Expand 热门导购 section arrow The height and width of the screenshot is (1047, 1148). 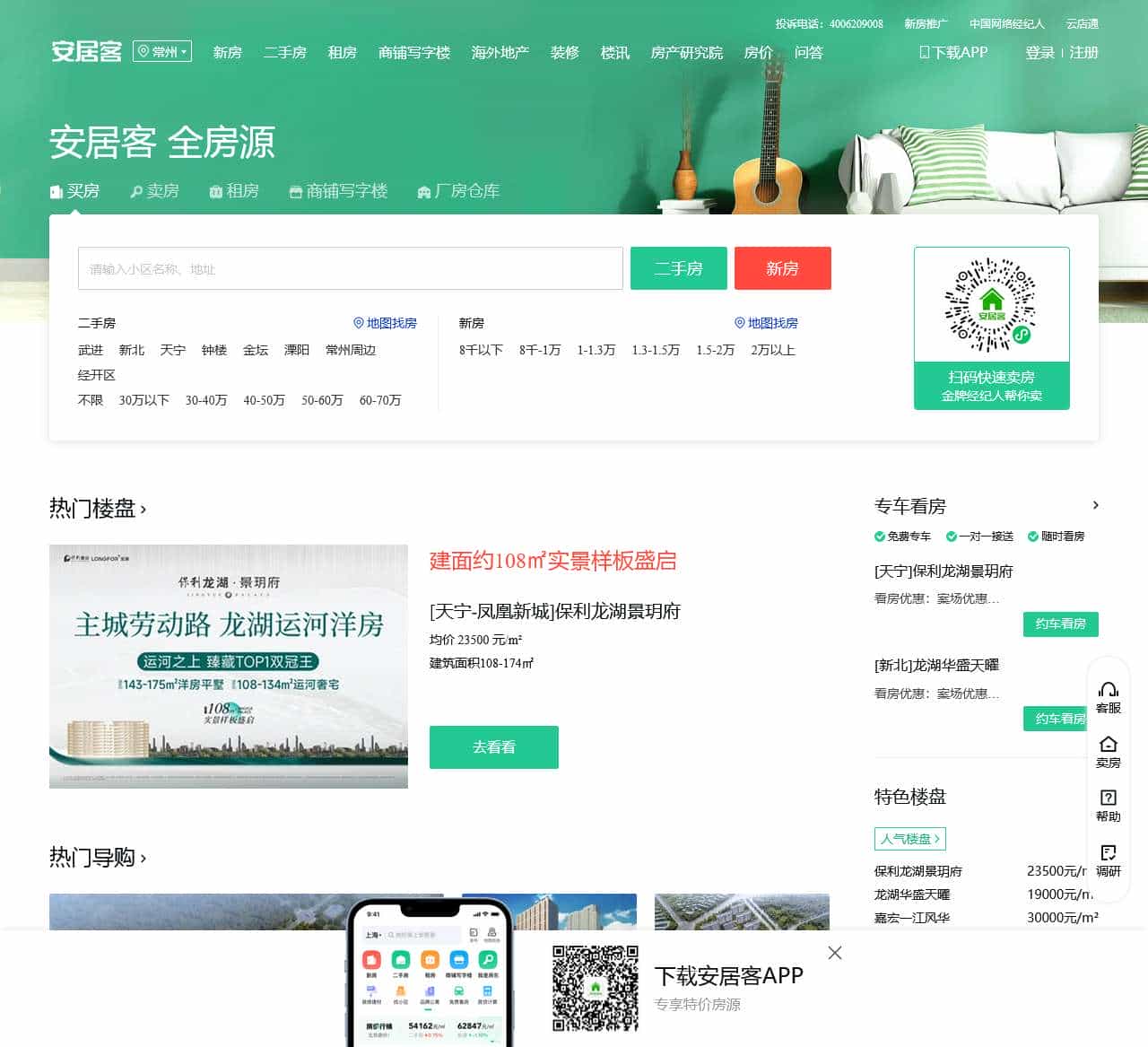coord(143,859)
